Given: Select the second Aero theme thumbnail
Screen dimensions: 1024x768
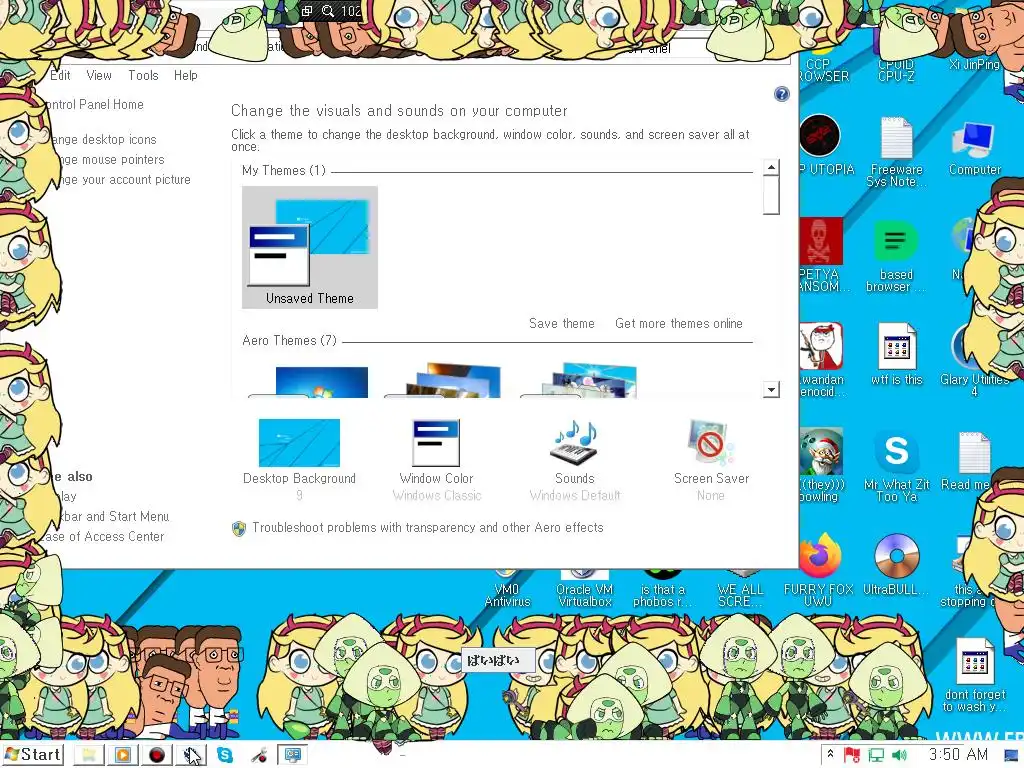Looking at the screenshot, I should click(x=444, y=379).
